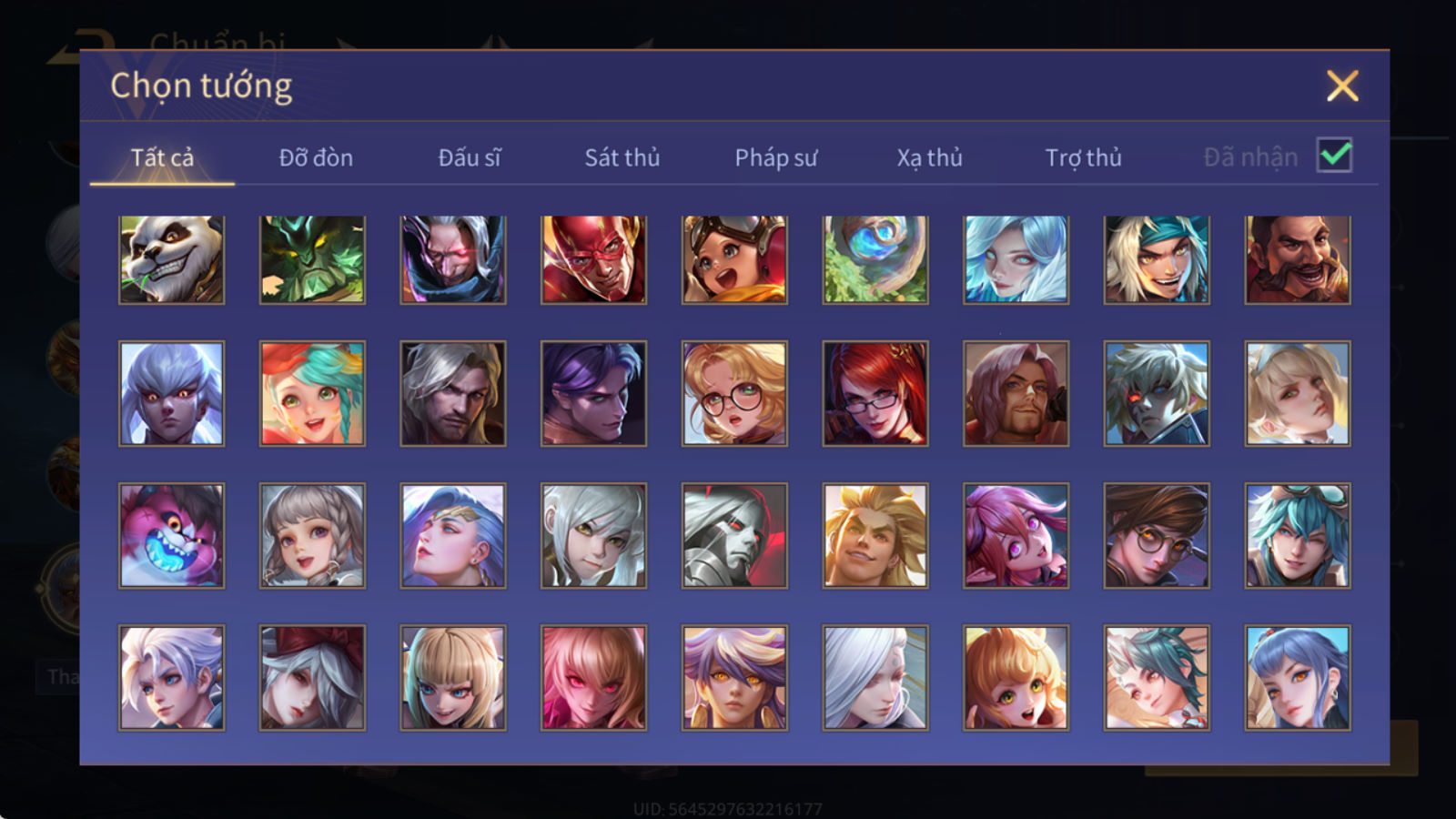Image resolution: width=1456 pixels, height=819 pixels.
Task: Select the purple grinning cat hero
Action: pyautogui.click(x=171, y=535)
